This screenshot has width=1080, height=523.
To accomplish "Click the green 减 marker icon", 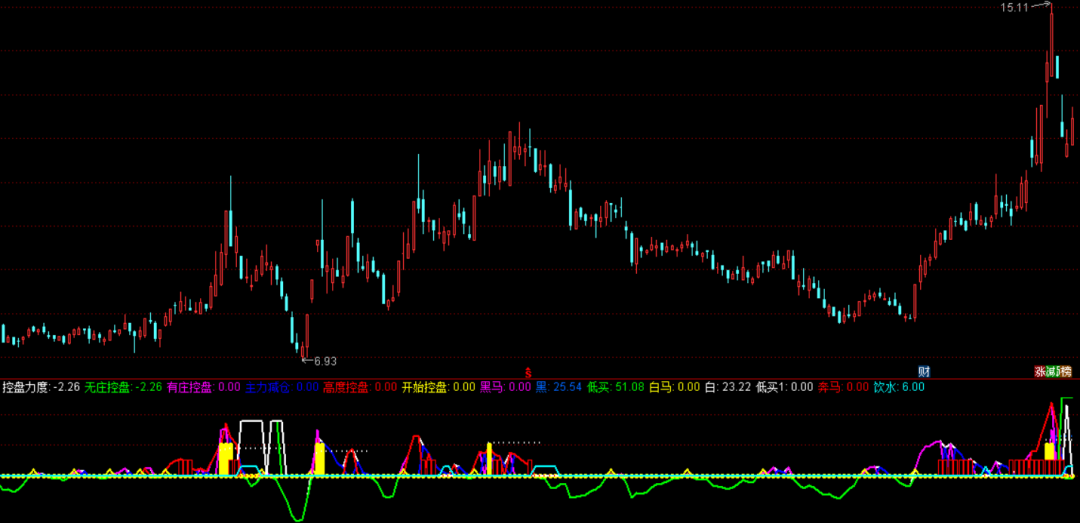I will click(1052, 371).
